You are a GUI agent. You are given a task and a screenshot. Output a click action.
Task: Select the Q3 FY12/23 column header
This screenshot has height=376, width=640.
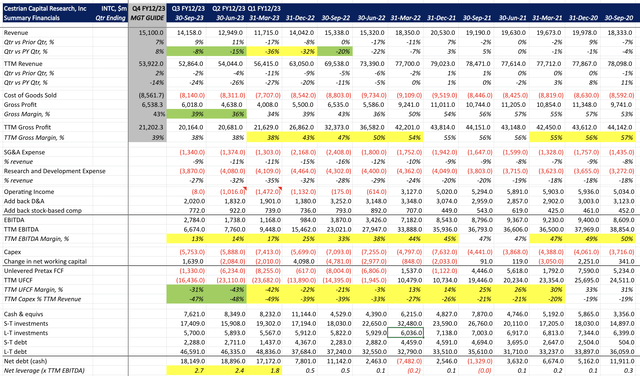(x=188, y=8)
